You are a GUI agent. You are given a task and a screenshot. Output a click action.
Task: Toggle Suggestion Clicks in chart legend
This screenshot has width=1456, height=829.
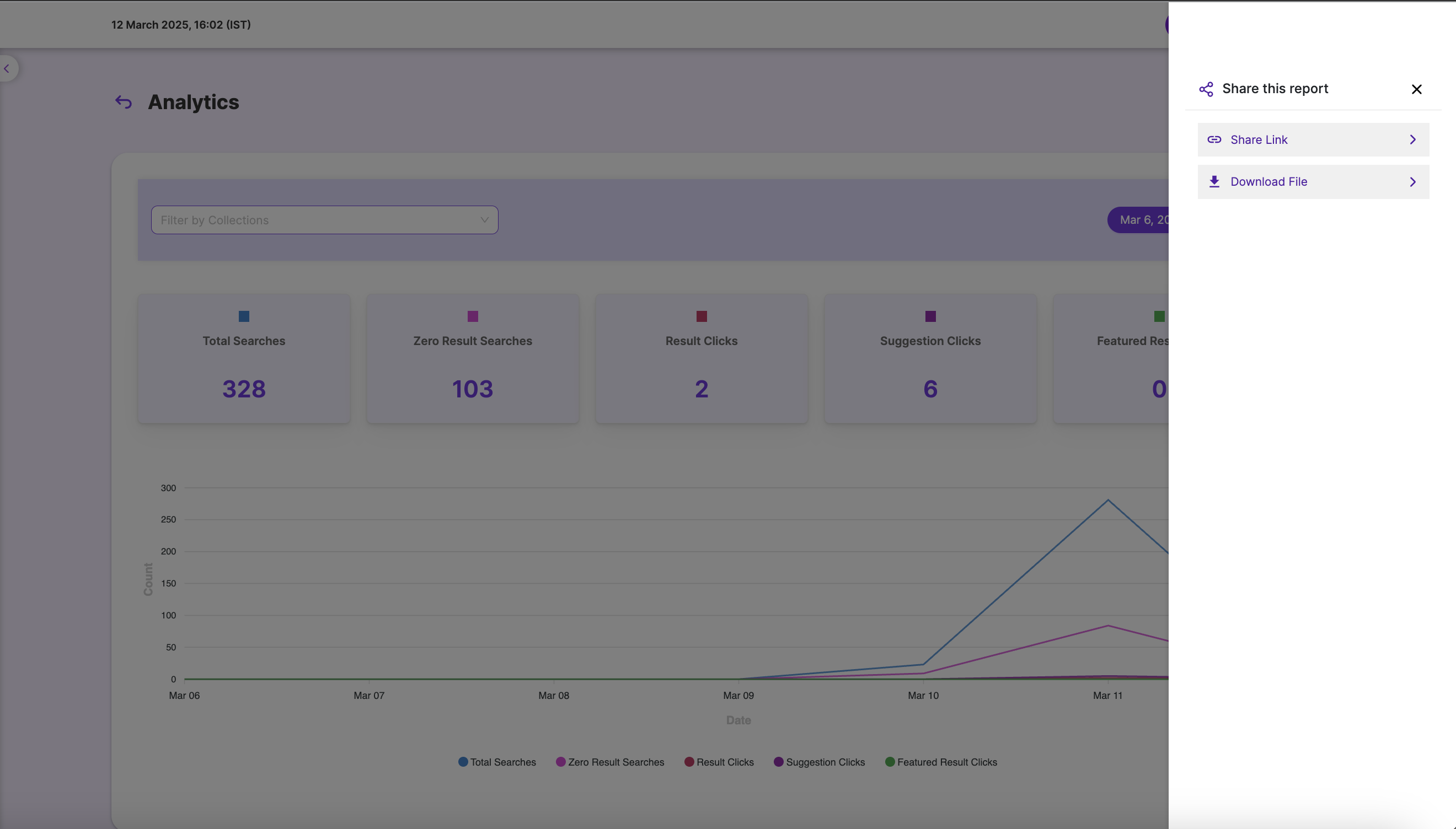click(819, 762)
